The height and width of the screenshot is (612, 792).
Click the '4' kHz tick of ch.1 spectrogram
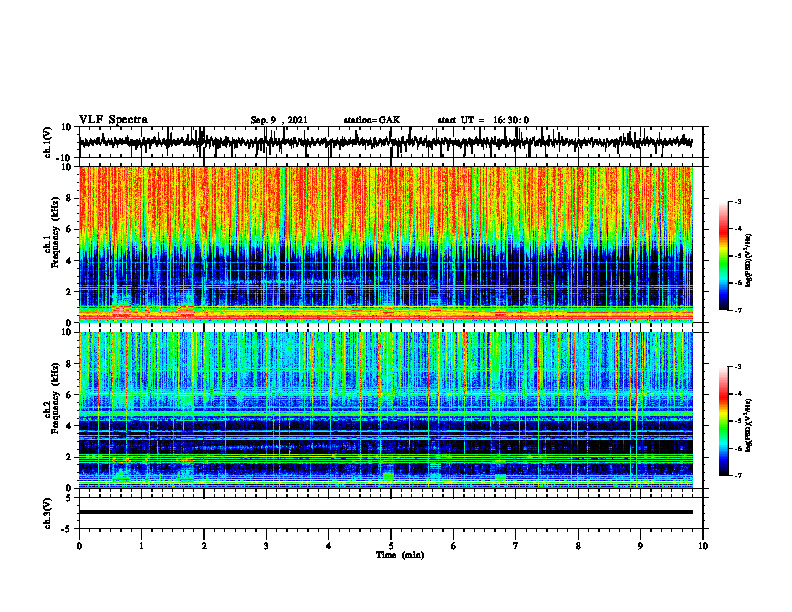[x=71, y=261]
